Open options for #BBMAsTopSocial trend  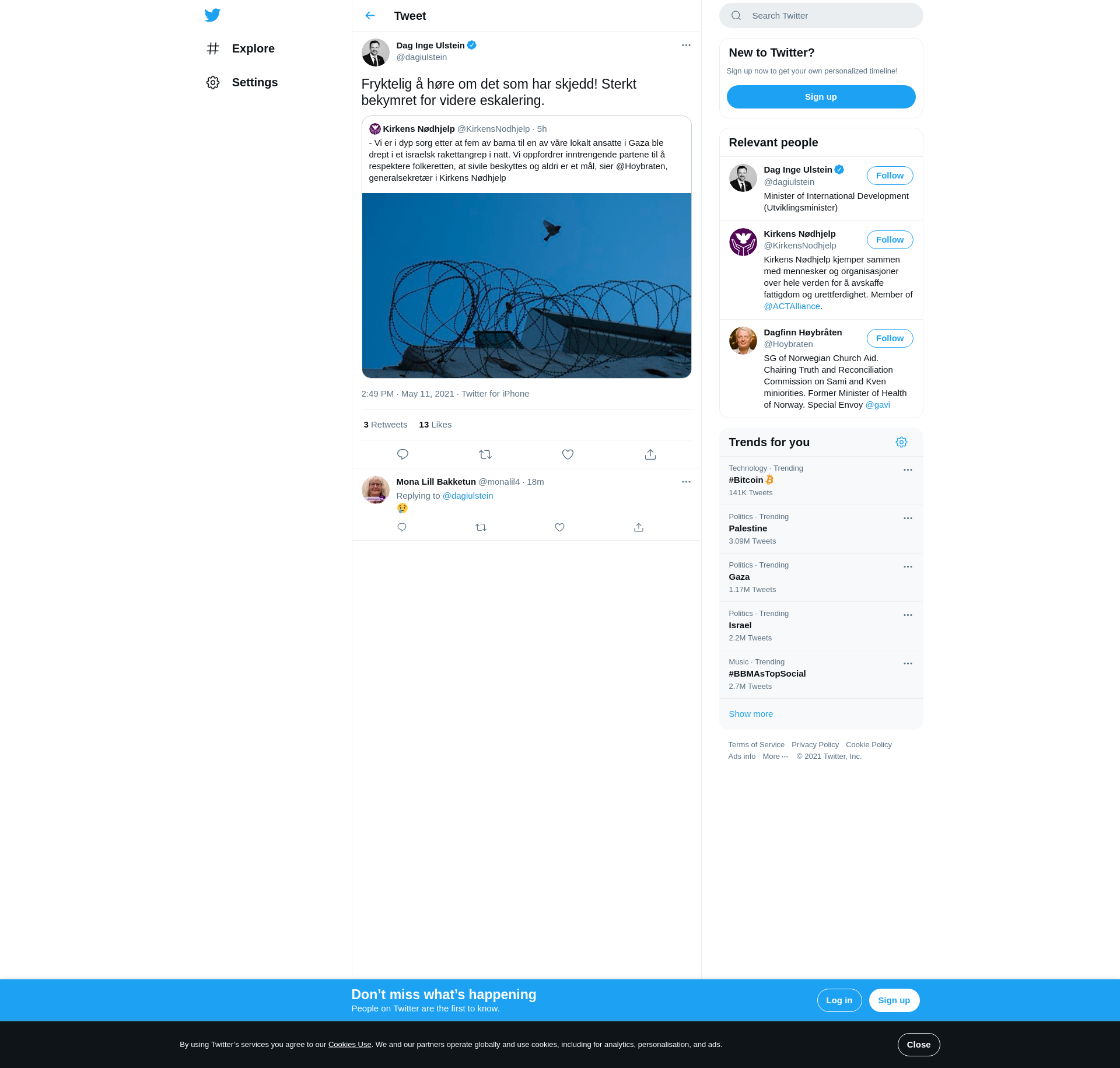908,663
